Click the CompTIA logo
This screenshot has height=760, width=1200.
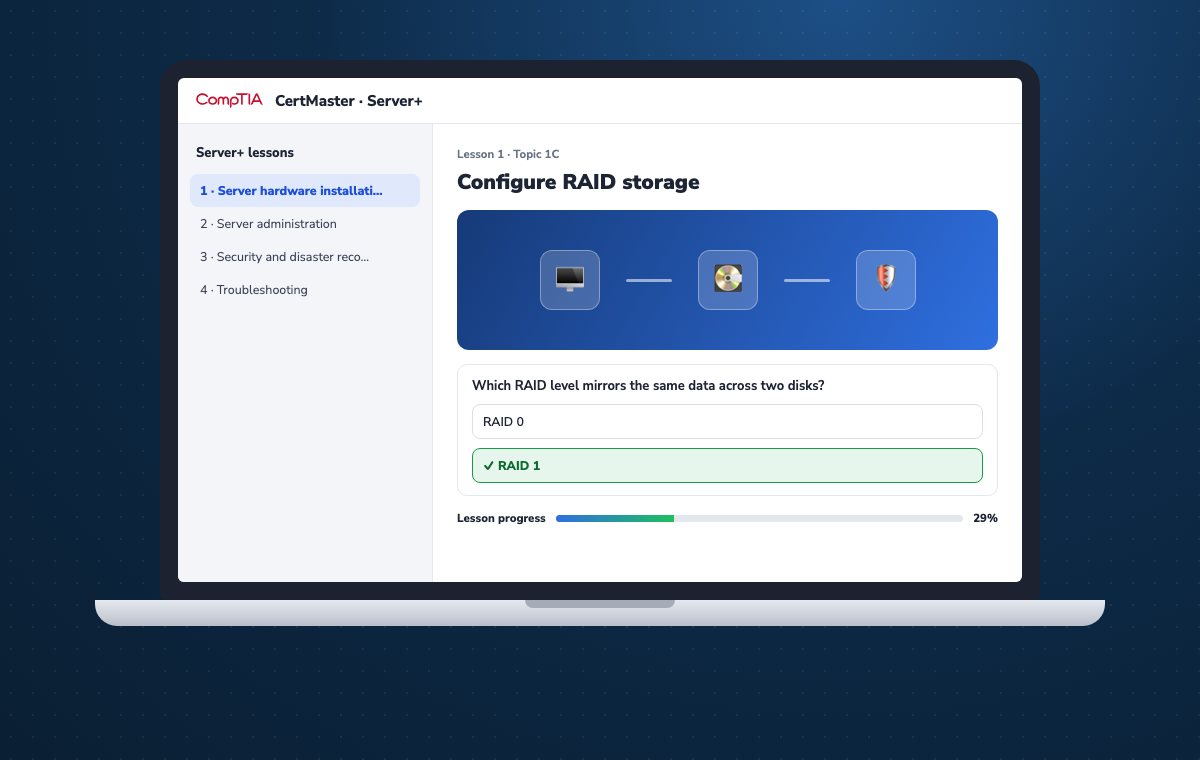(x=229, y=100)
